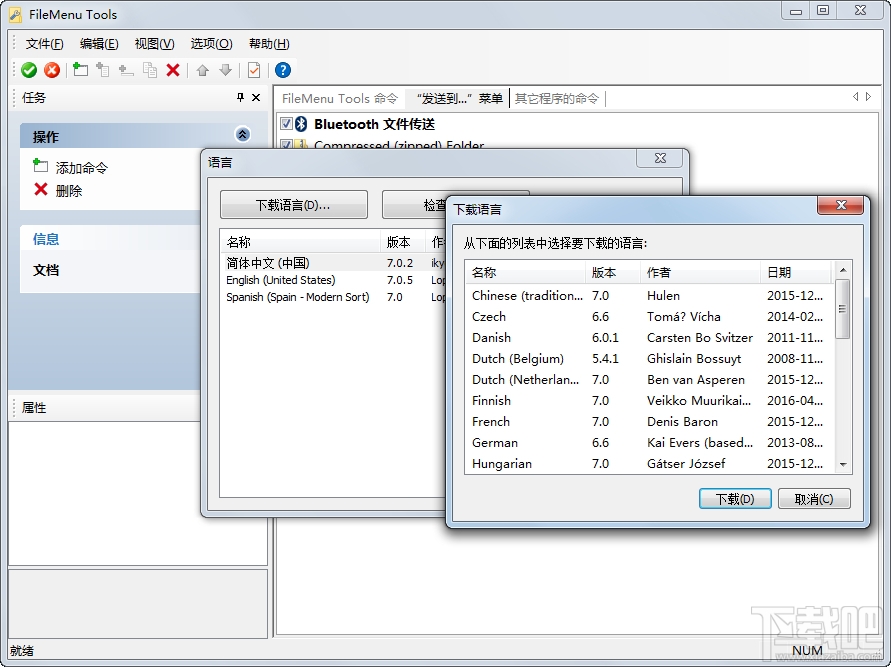The height and width of the screenshot is (667, 891).
Task: Select the Dutch (Belgium) language row
Action: (649, 358)
